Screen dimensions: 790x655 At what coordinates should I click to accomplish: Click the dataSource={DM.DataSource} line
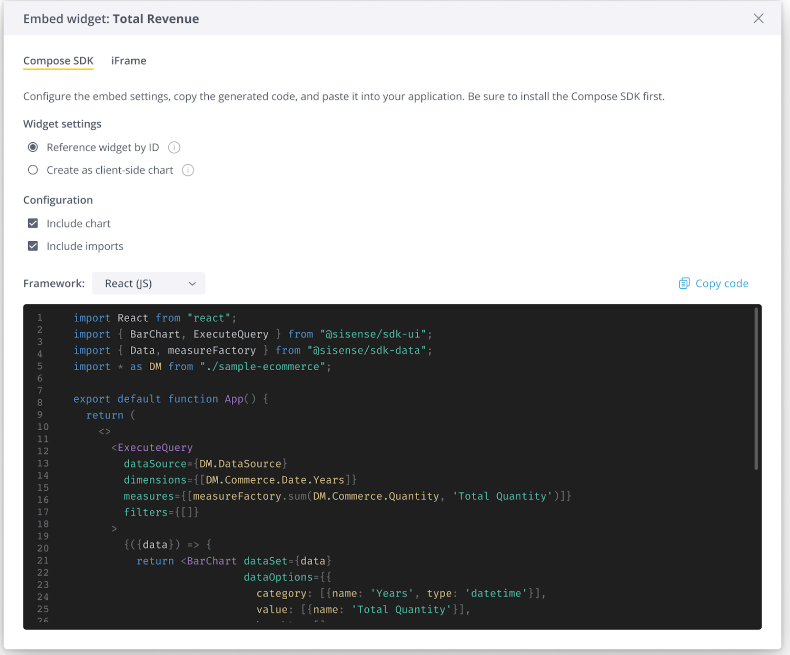click(206, 464)
